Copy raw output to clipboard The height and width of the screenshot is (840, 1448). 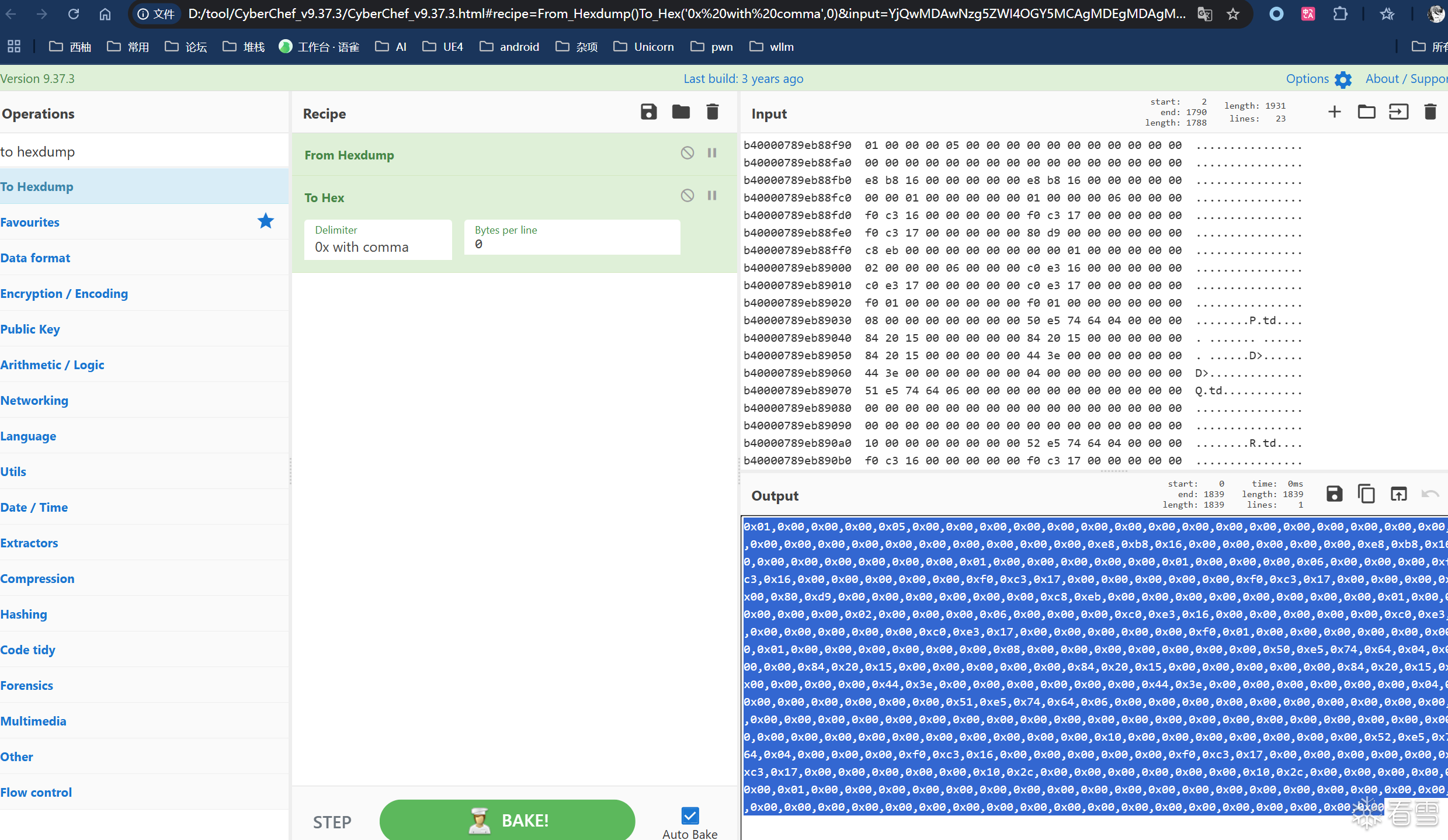1366,494
